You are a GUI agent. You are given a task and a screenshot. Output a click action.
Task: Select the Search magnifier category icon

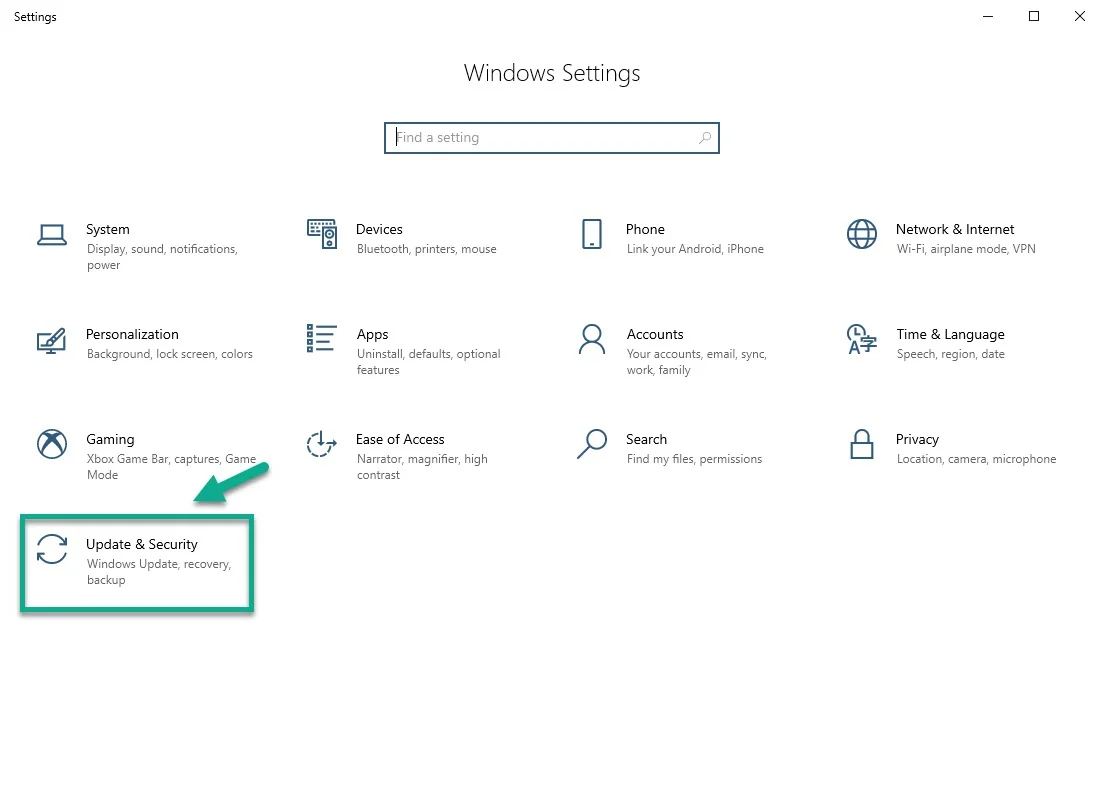(x=592, y=444)
